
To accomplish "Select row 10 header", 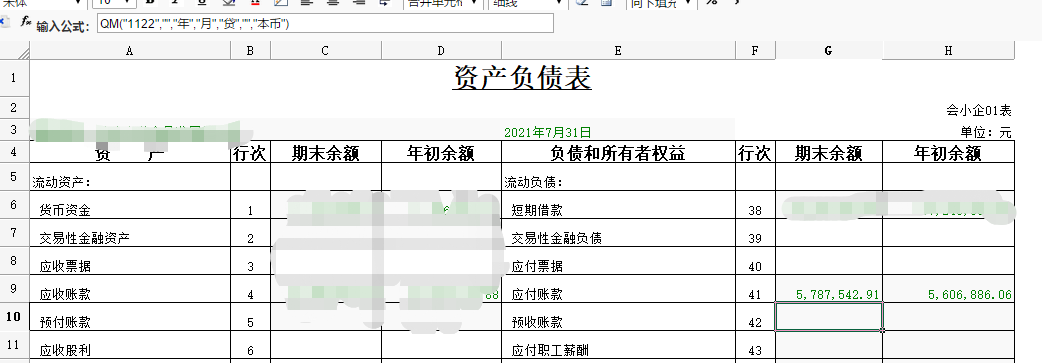I will tap(15, 316).
